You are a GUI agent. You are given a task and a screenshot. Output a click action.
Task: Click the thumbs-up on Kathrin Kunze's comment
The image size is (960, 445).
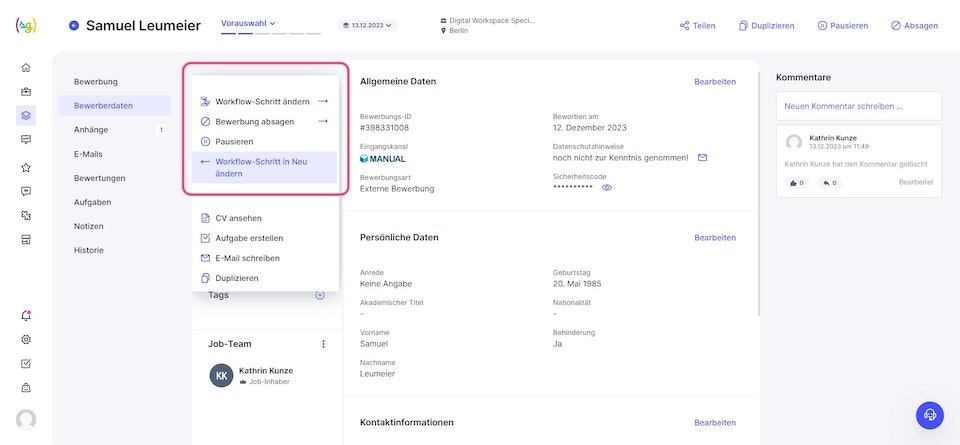tap(797, 183)
